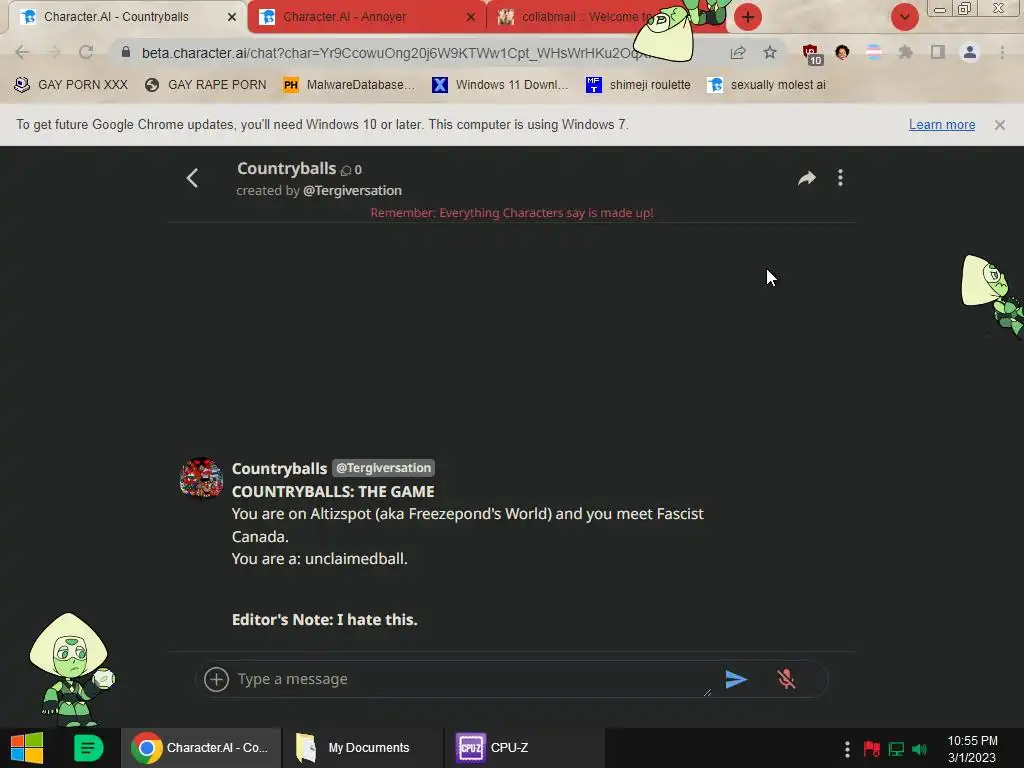
Task: Open the clock showing 10:55 PM
Action: coord(972,749)
